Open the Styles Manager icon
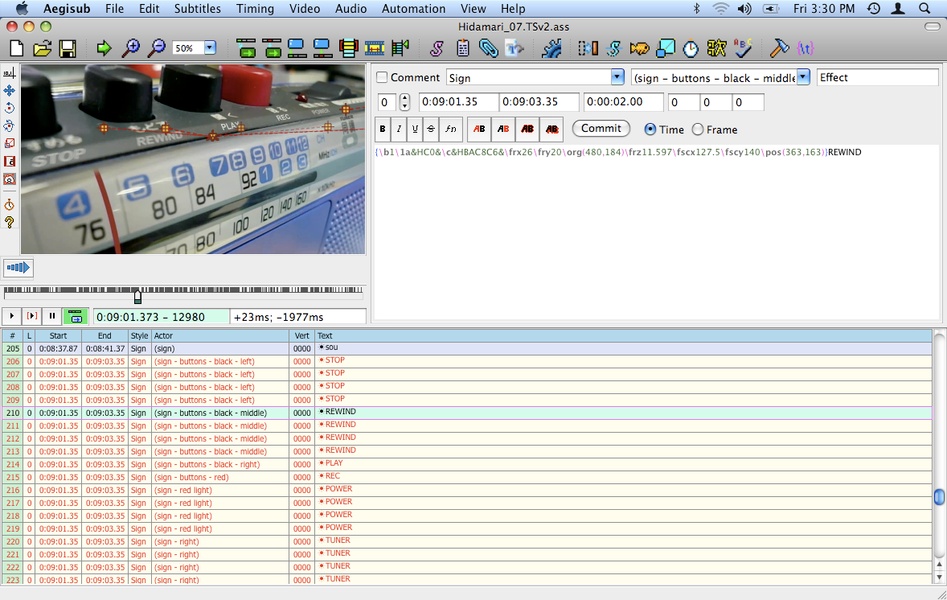This screenshot has width=947, height=600. [x=437, y=48]
